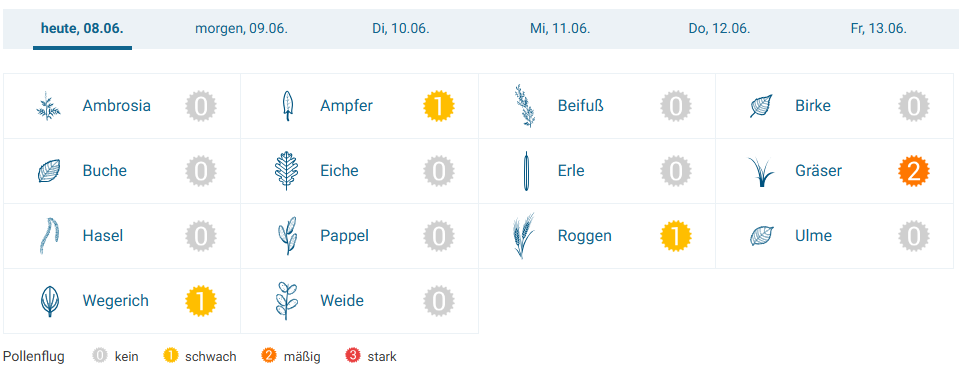Click the Wegerich pollen name
The height and width of the screenshot is (391, 960).
point(116,301)
